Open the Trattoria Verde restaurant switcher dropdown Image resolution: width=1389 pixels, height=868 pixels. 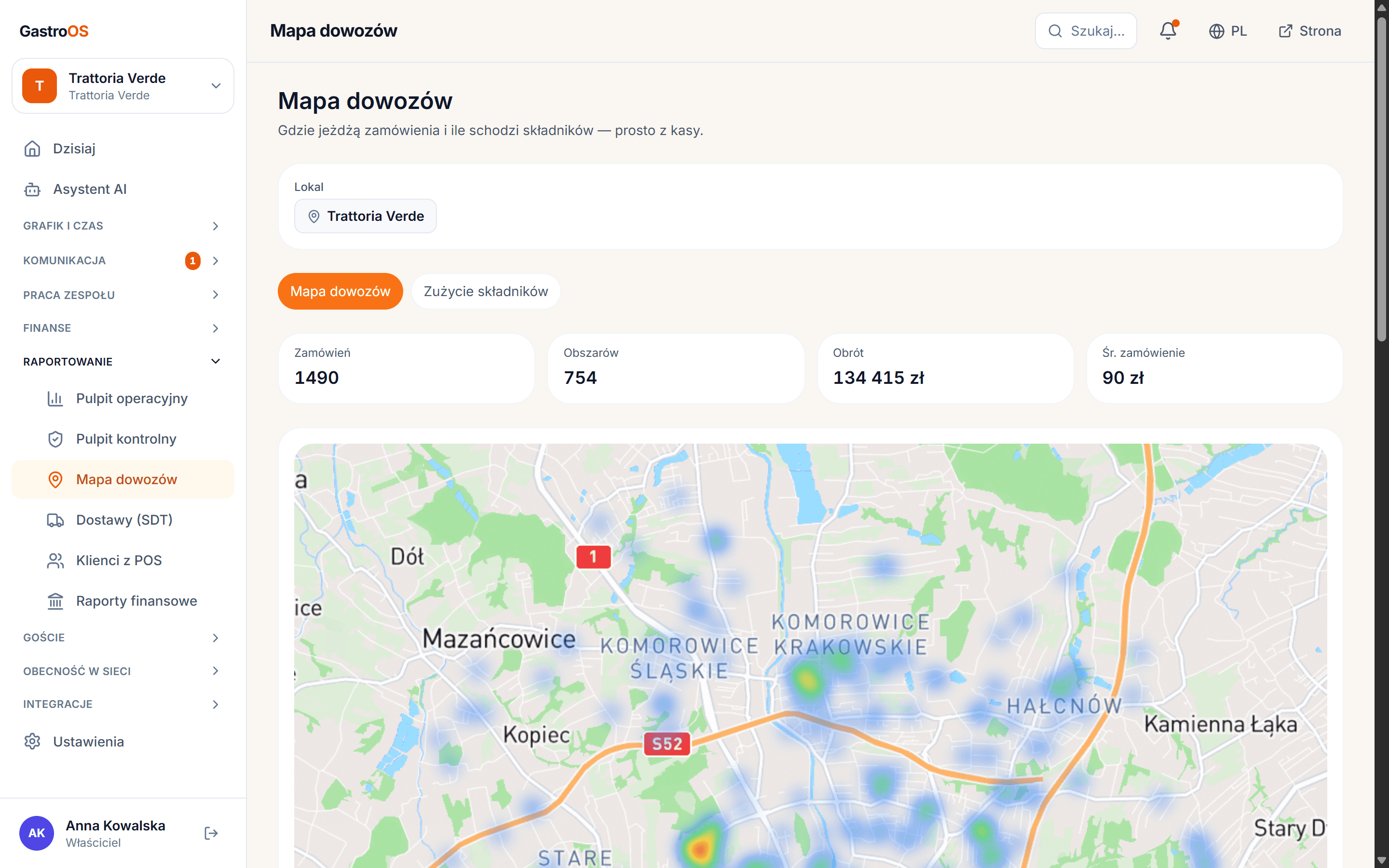point(123,85)
